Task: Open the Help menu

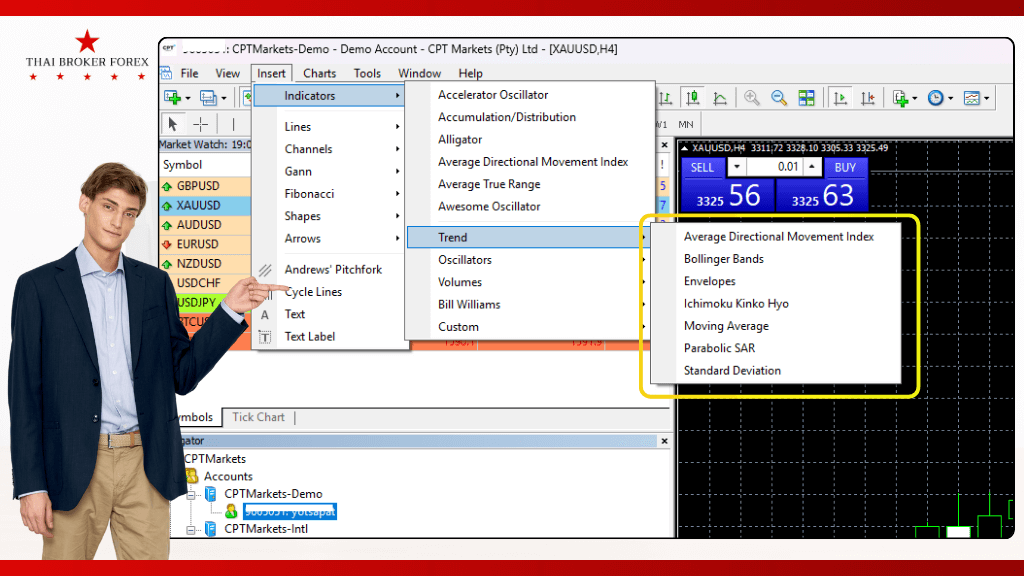Action: [x=470, y=73]
